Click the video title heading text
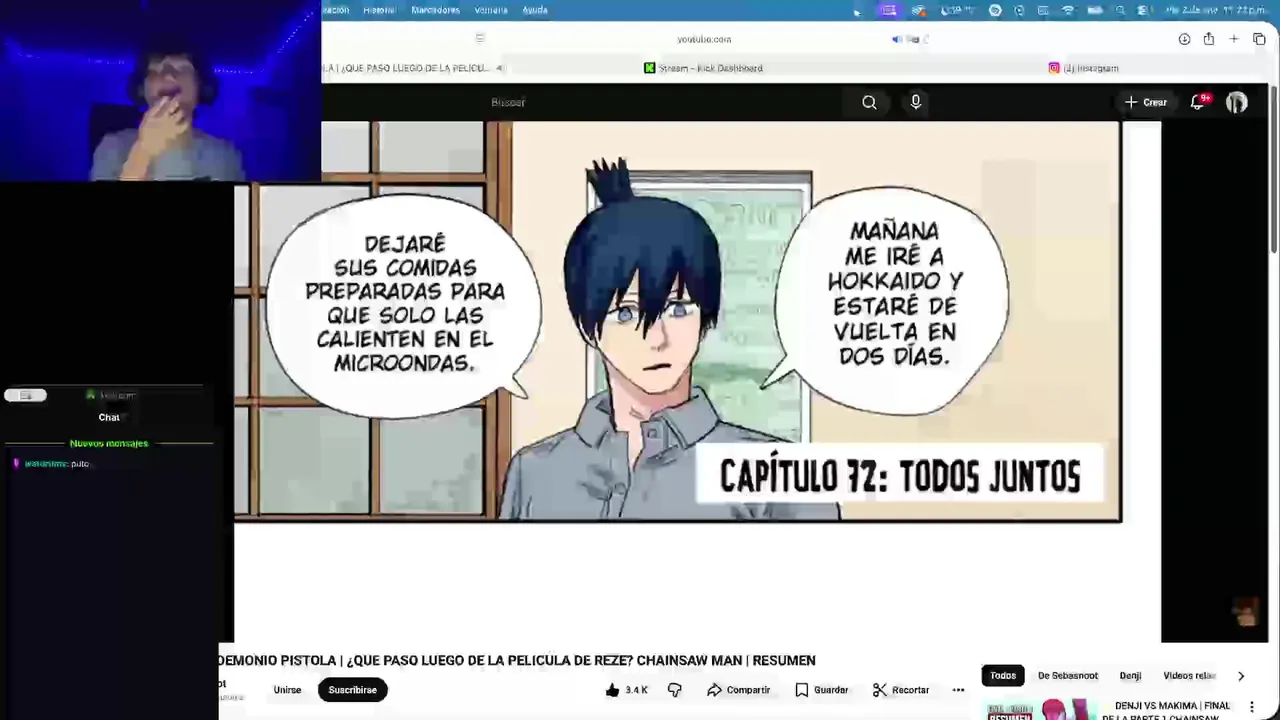The width and height of the screenshot is (1280, 720). click(x=517, y=661)
